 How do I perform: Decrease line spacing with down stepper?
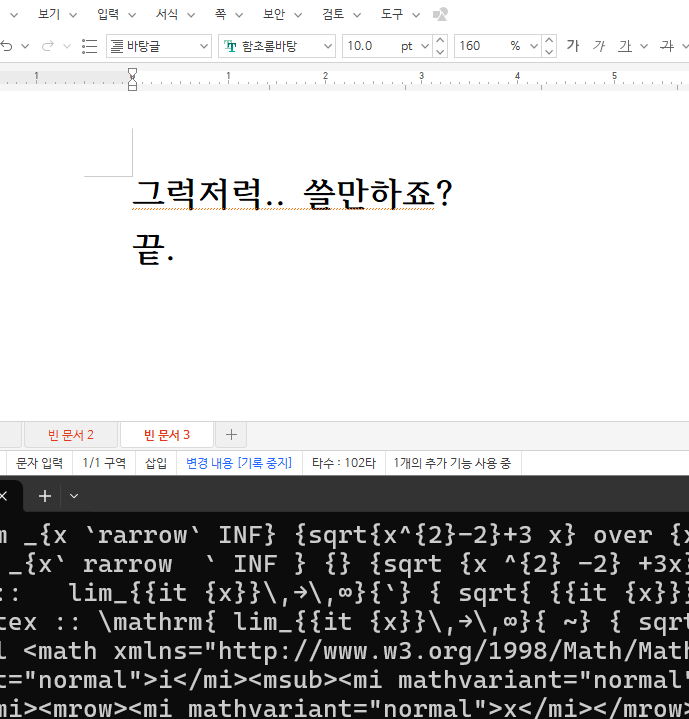(x=549, y=51)
